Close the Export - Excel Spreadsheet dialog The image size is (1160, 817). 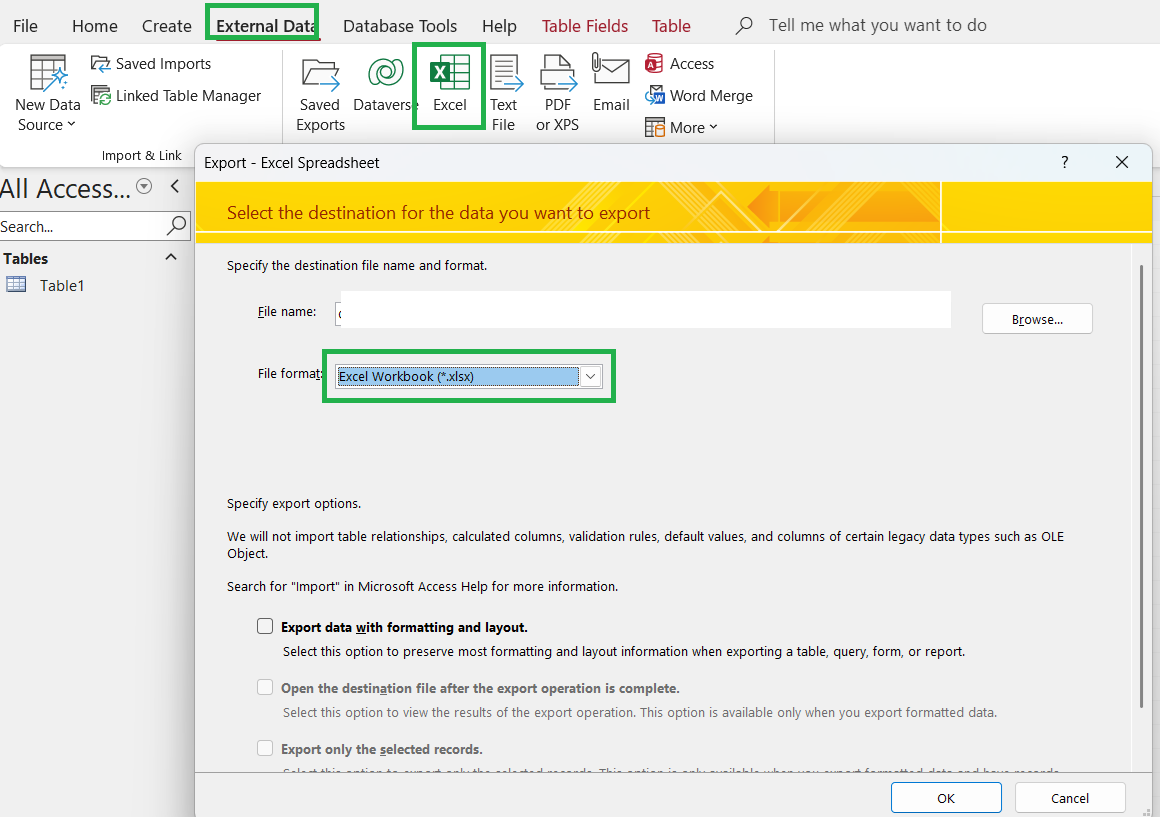[x=1122, y=162]
